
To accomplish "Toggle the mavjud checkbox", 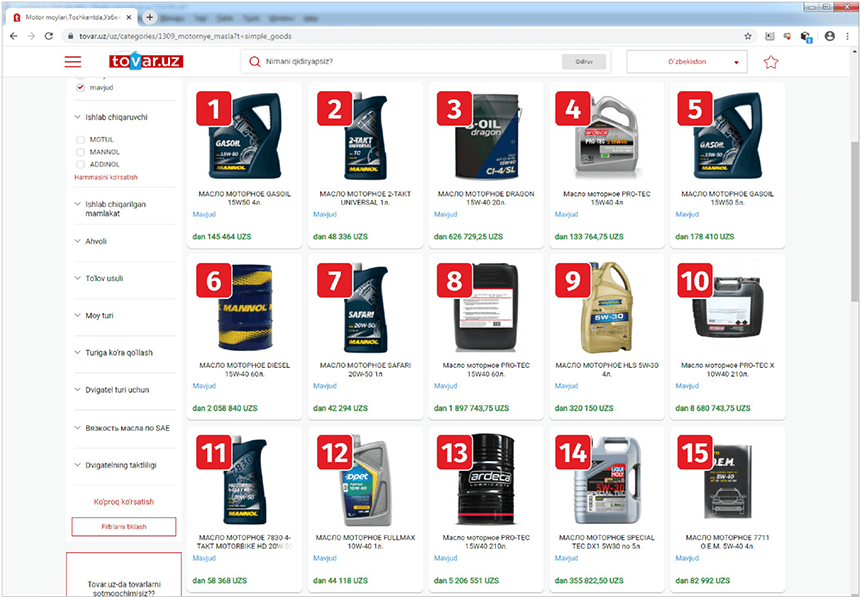I will tap(81, 87).
